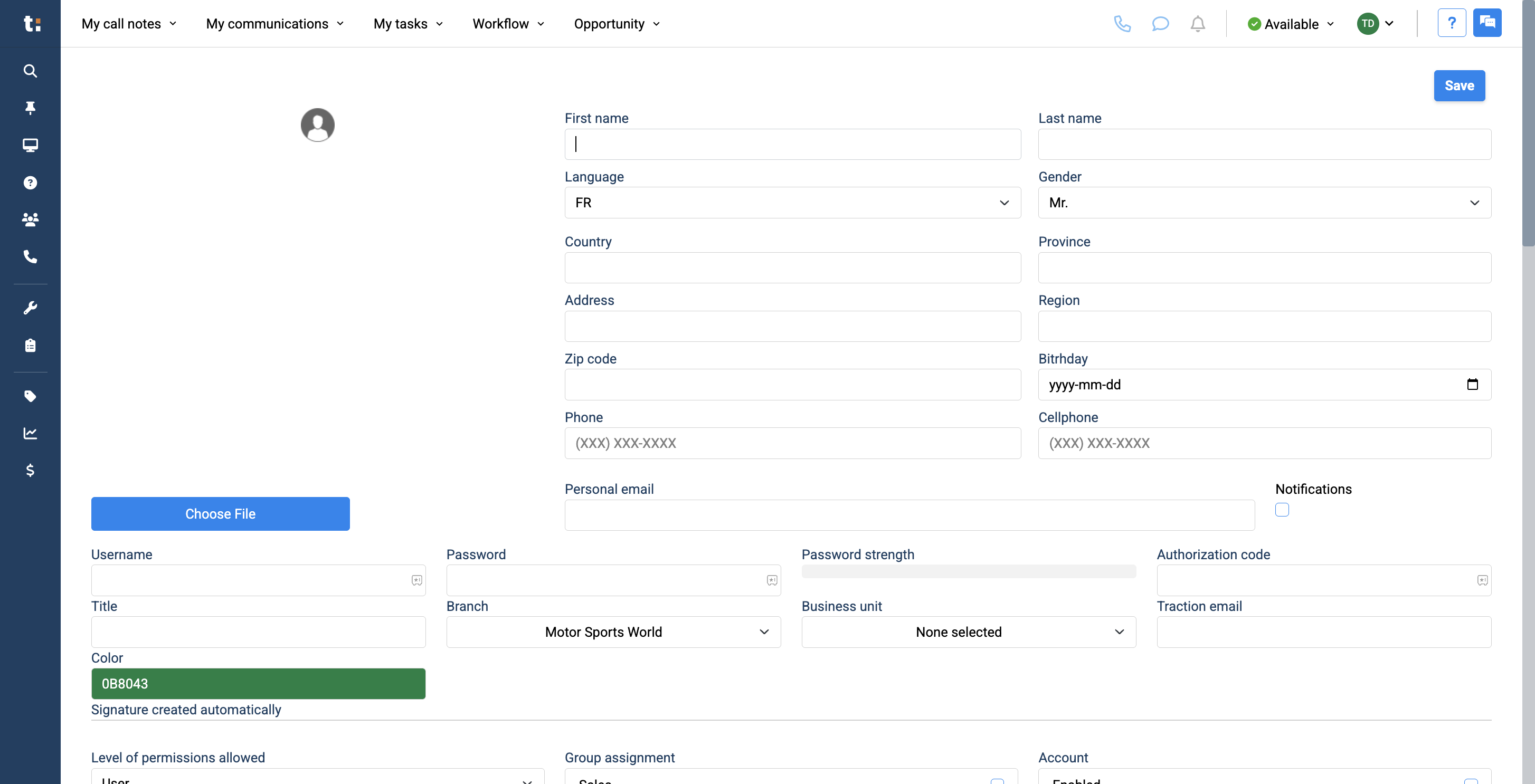Click the tag icon in the sidebar
Viewport: 1535px width, 784px height.
[x=30, y=396]
